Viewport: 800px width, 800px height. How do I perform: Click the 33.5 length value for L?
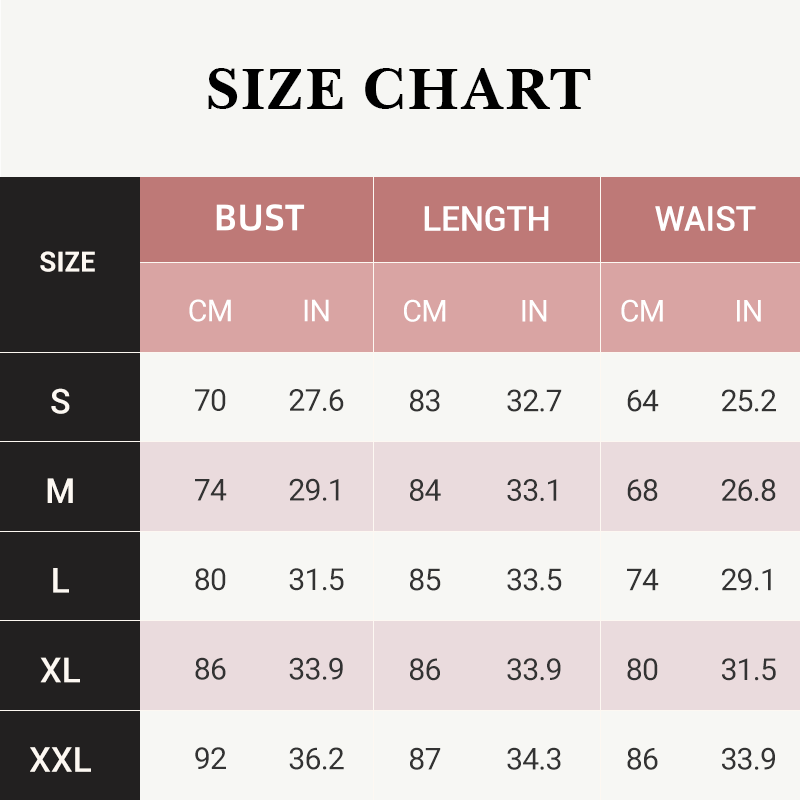[533, 581]
